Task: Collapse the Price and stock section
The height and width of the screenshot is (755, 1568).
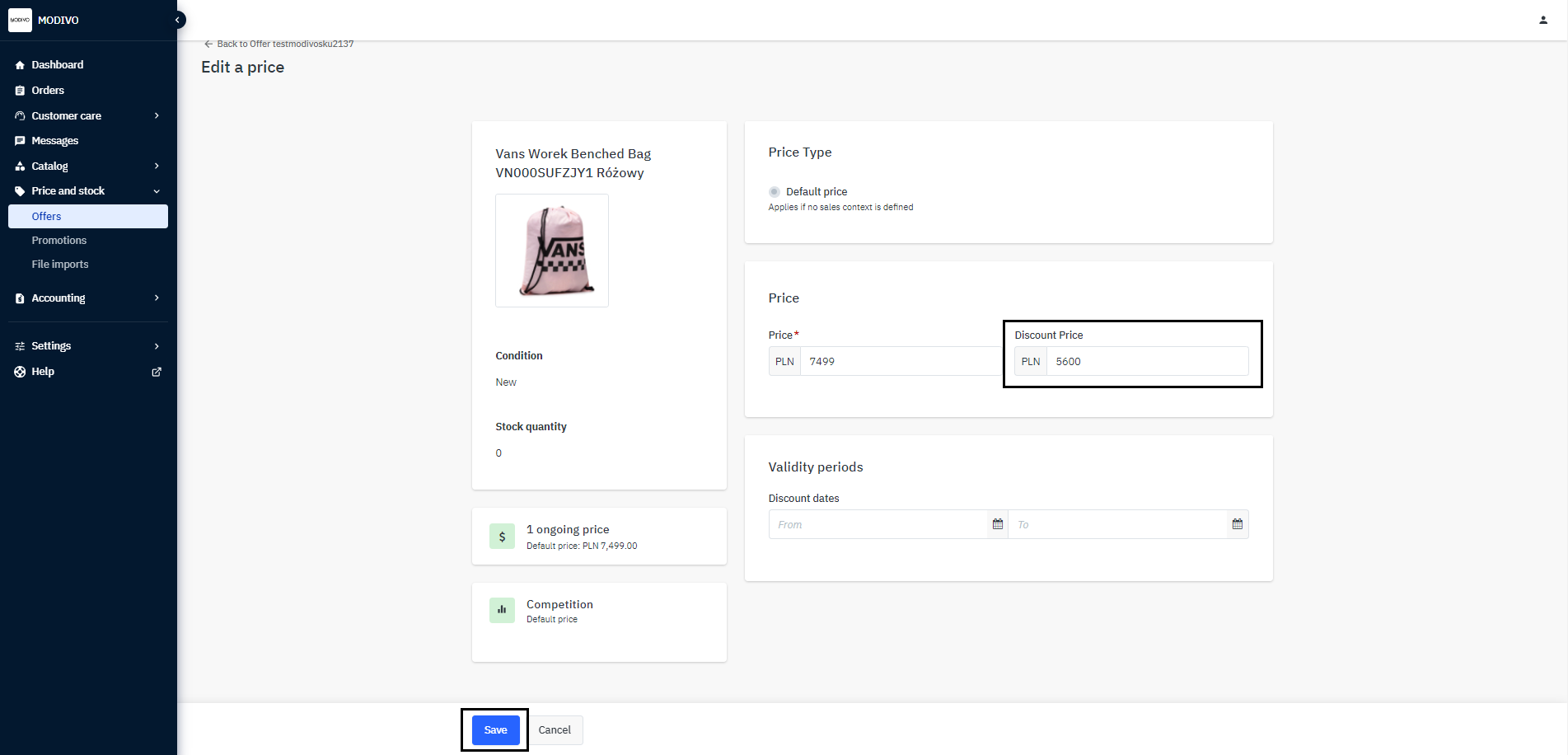Action: click(x=157, y=191)
